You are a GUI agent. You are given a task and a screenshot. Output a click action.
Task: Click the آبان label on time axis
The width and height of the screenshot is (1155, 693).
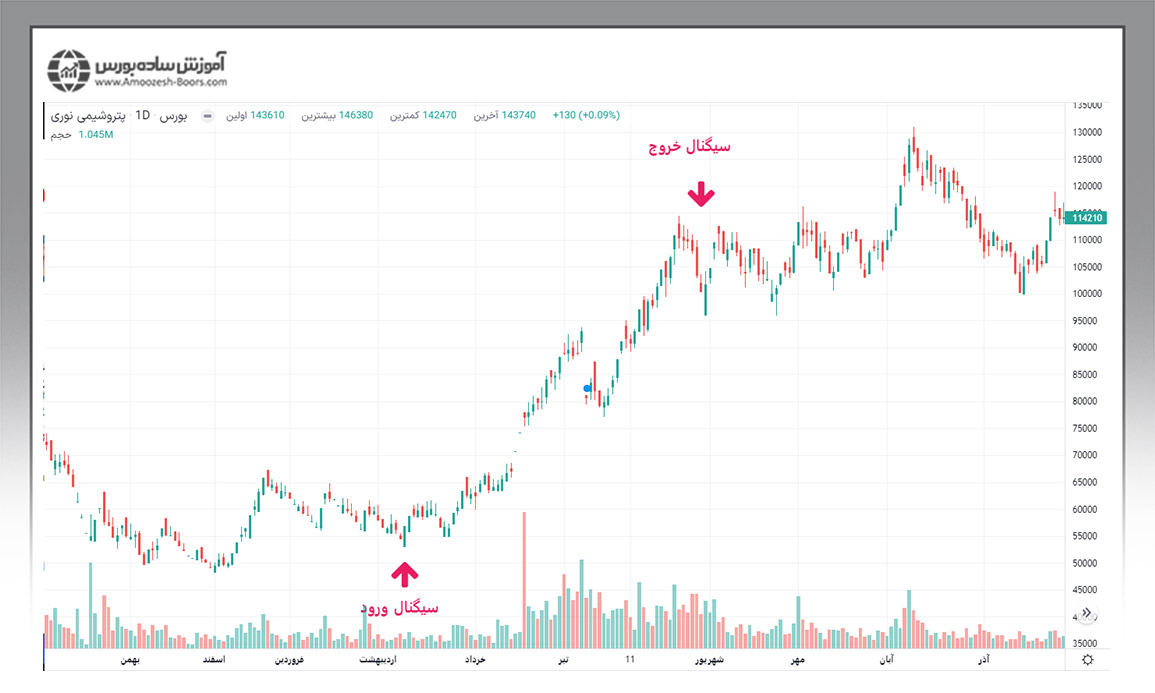pyautogui.click(x=886, y=660)
